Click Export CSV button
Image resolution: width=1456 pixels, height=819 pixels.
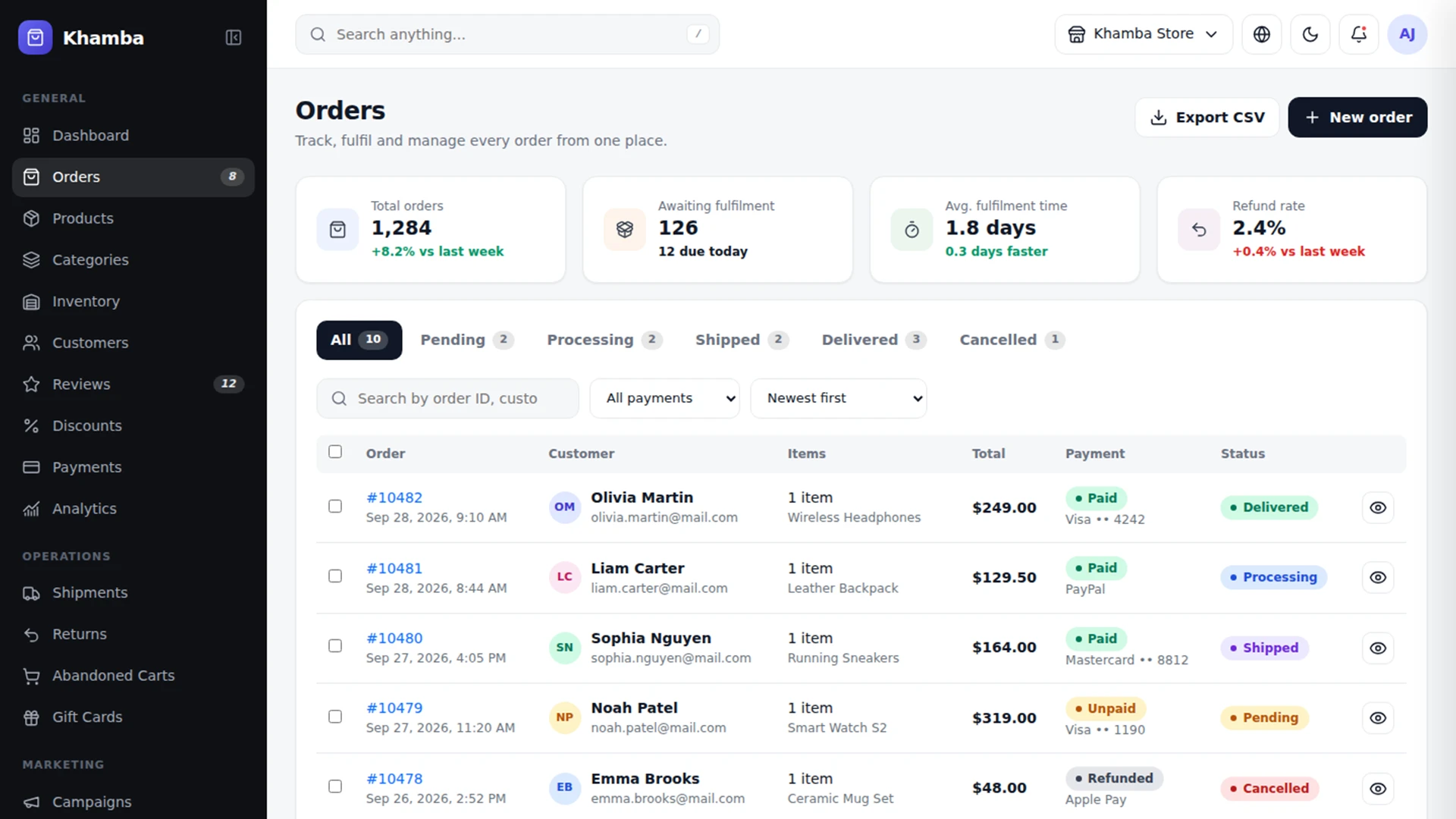click(x=1207, y=118)
